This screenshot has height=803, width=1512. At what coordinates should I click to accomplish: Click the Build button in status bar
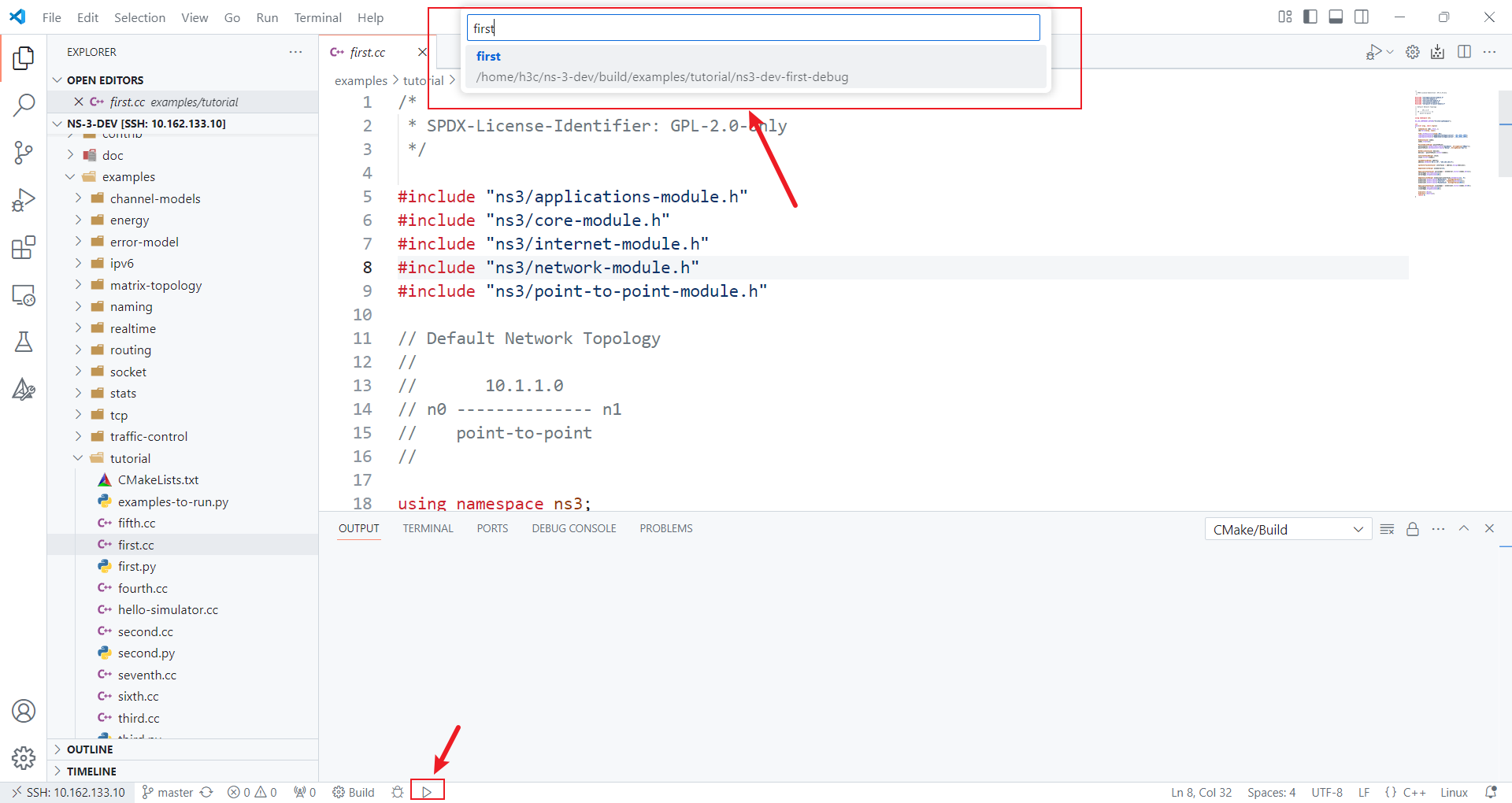(354, 792)
